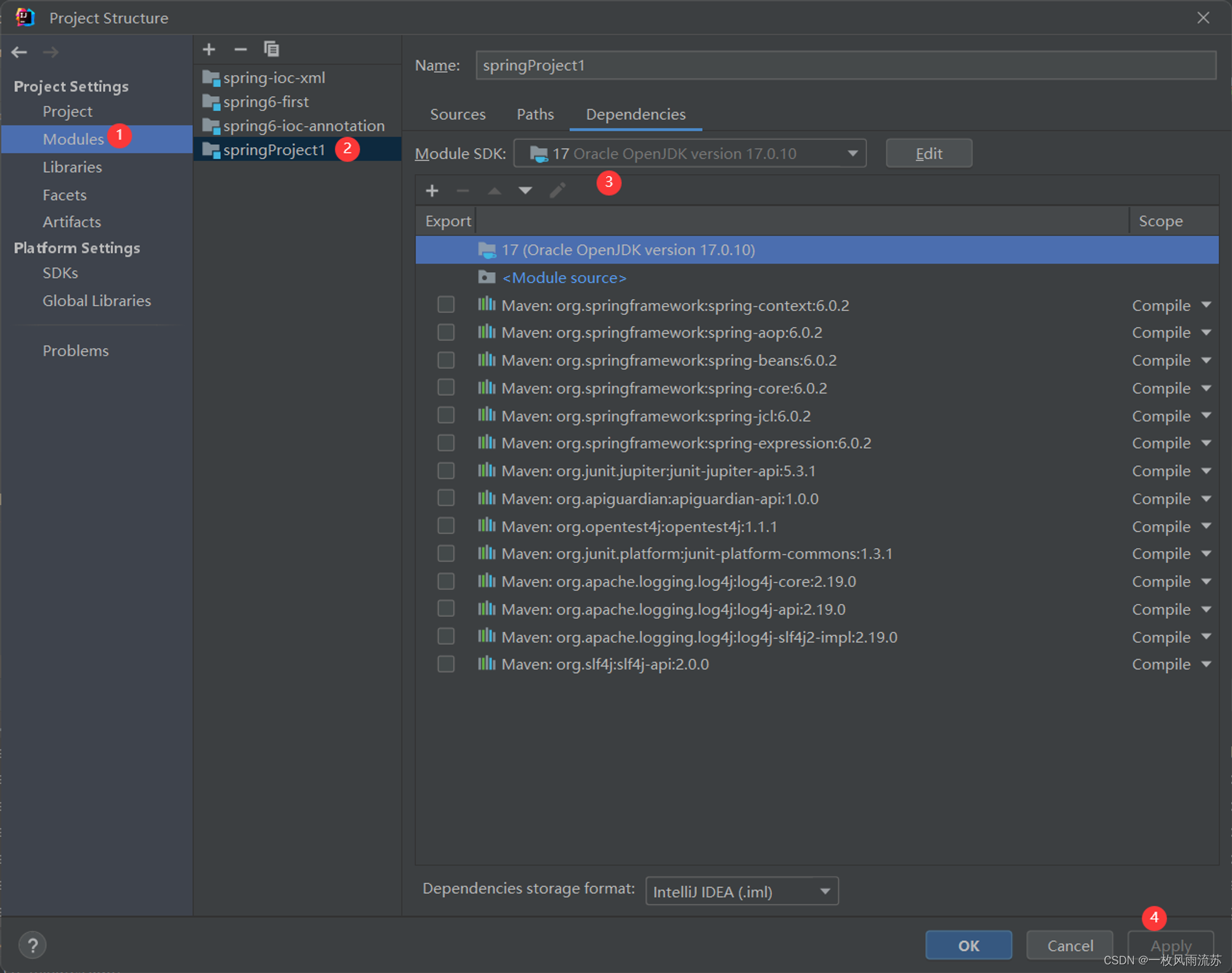Image resolution: width=1232 pixels, height=973 pixels.
Task: Click the add module plus icon
Action: pyautogui.click(x=209, y=49)
